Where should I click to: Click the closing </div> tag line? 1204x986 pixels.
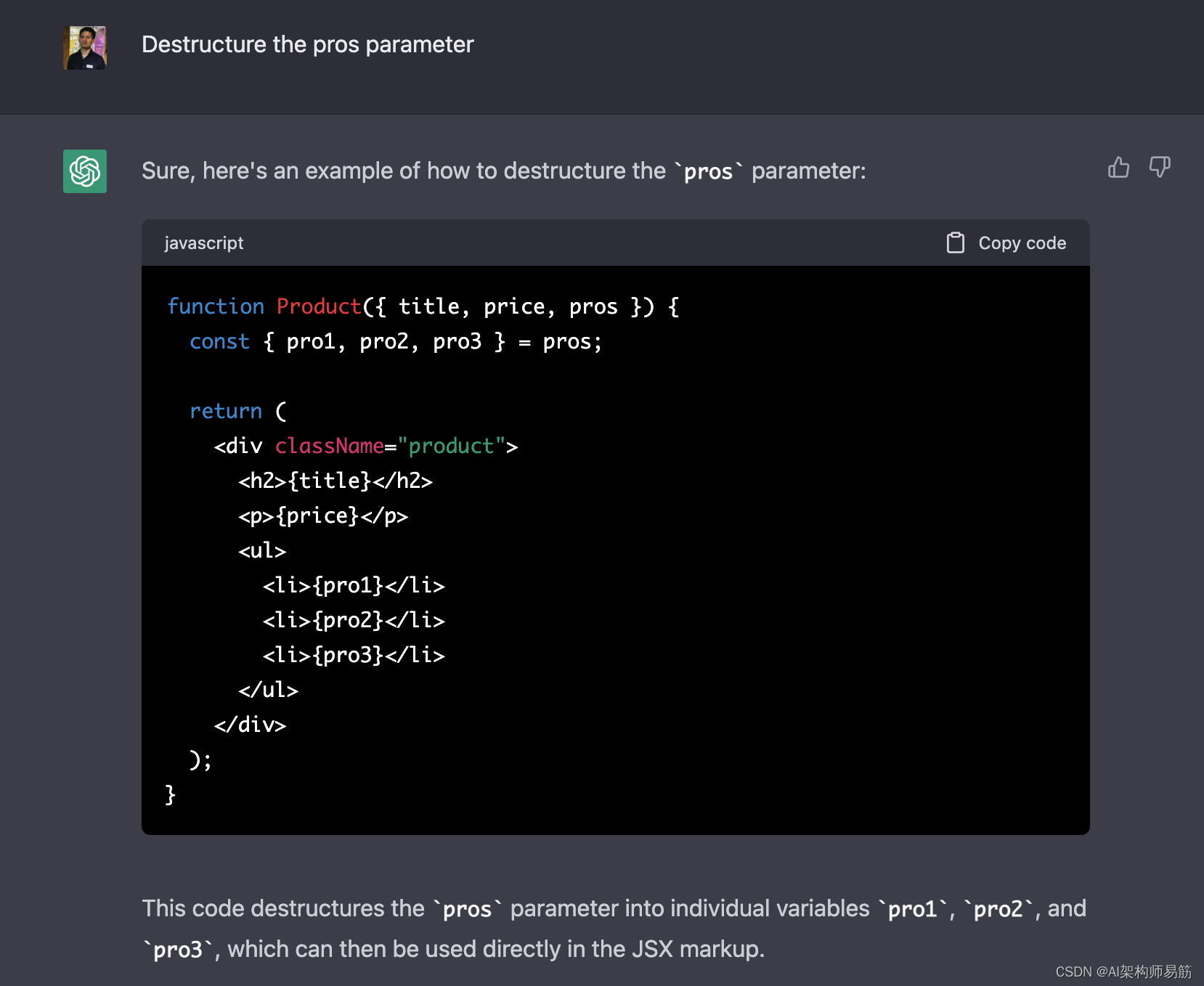coord(251,725)
